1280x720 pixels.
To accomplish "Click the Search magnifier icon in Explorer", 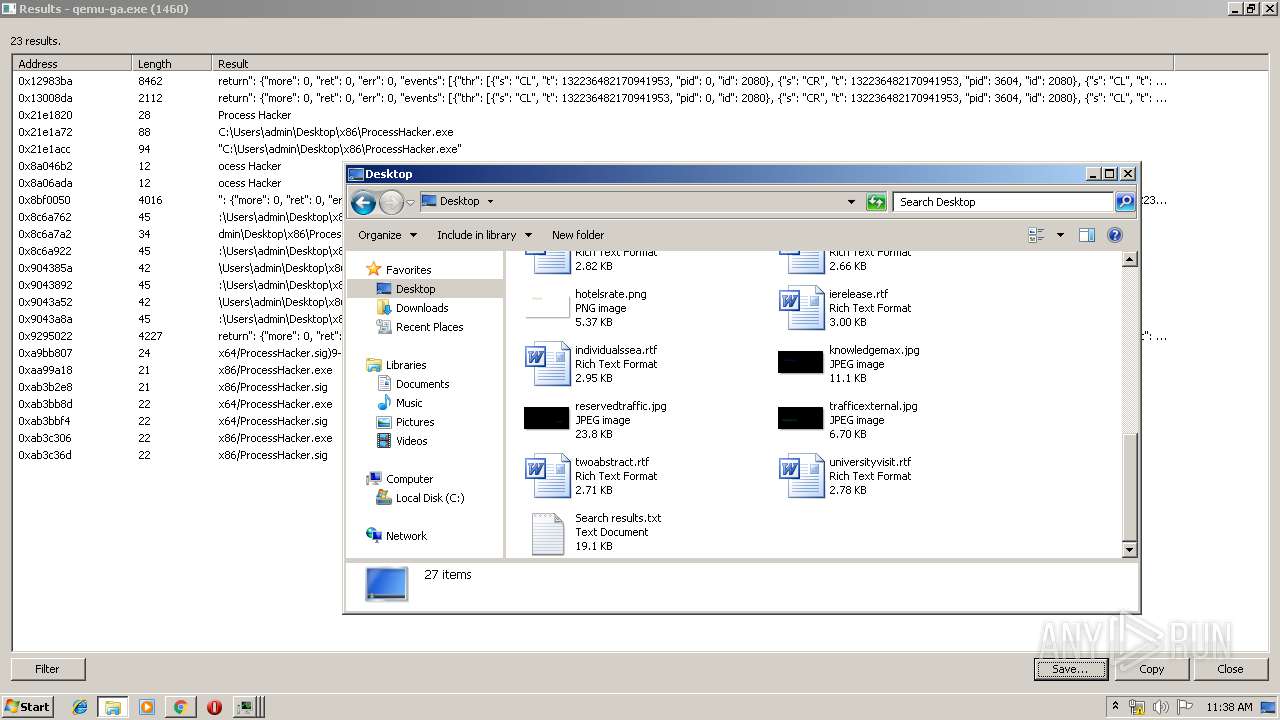I will coord(1125,202).
